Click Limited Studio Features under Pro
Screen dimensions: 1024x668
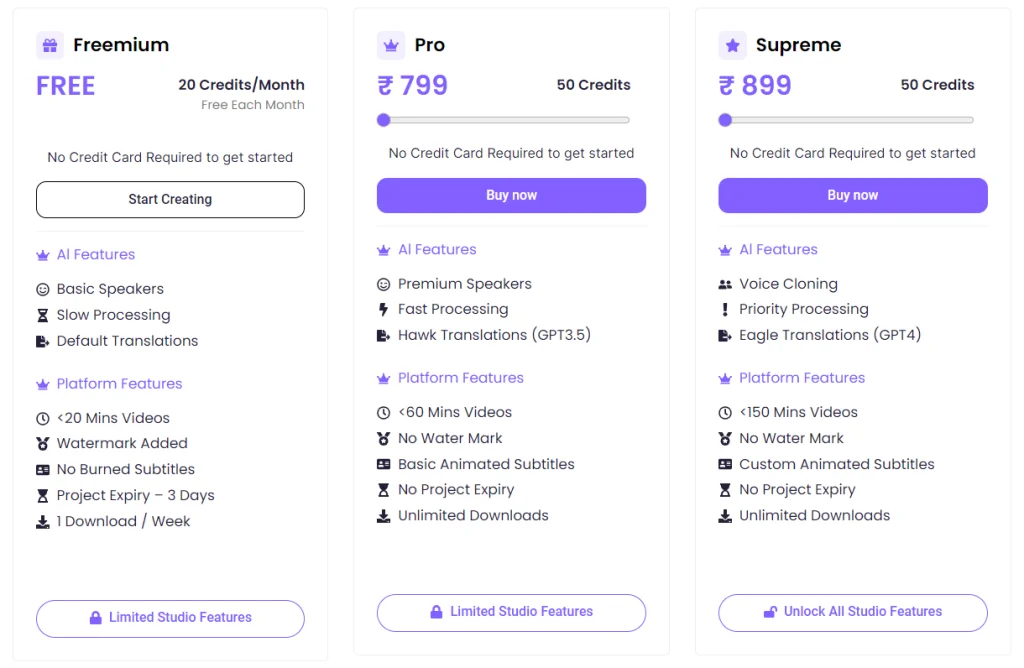point(511,612)
